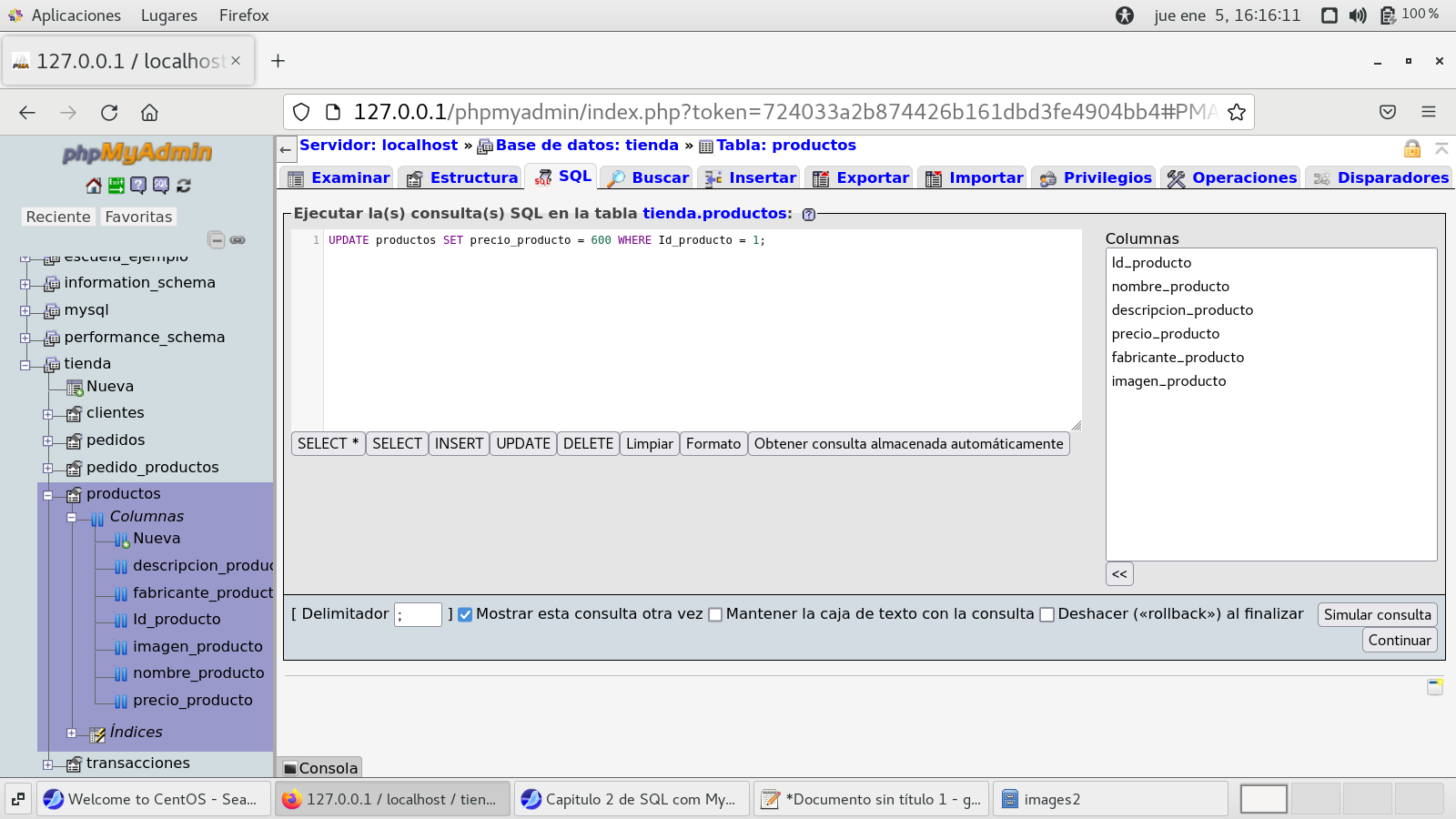Click the chain link icon in the navigation panel
The height and width of the screenshot is (819, 1456).
coord(238,240)
